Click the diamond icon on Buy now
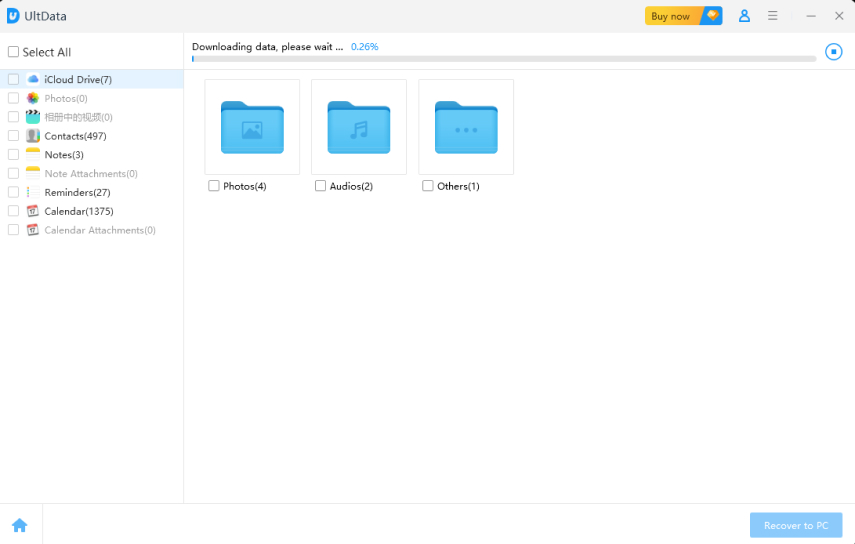 pyautogui.click(x=712, y=15)
